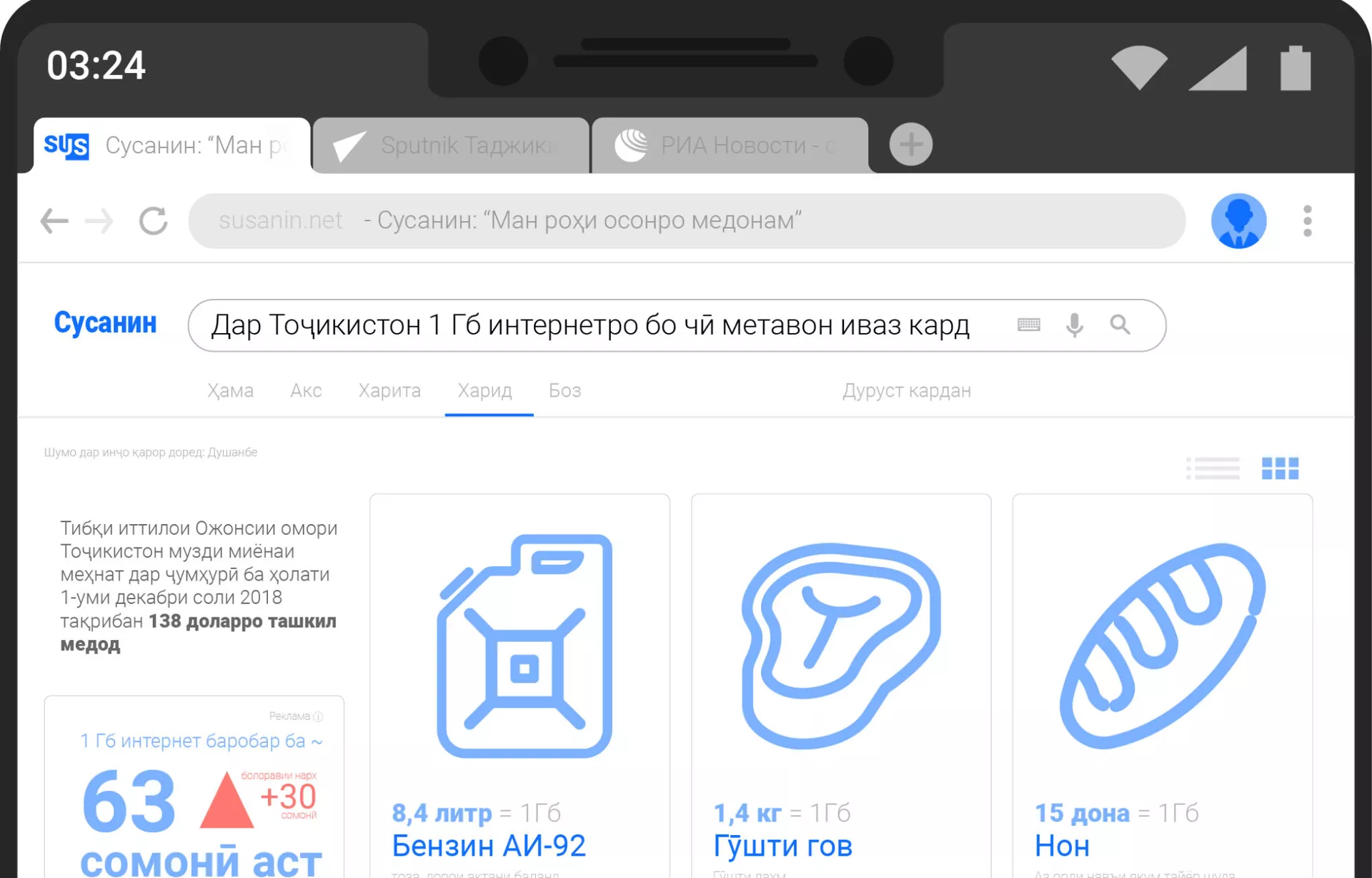Click the 138 долларро ташкил медод text

tap(198, 633)
